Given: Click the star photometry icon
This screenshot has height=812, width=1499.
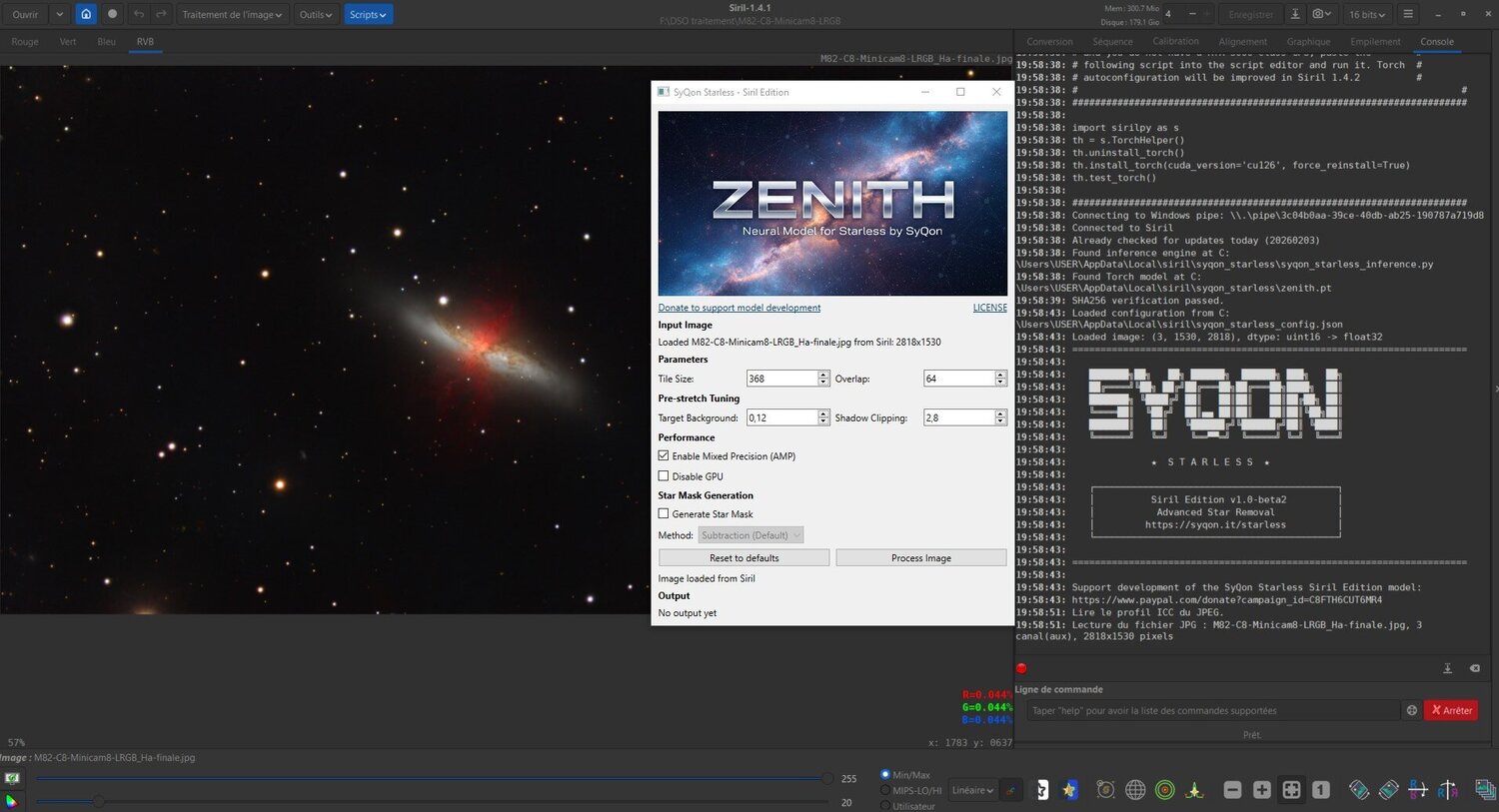Looking at the screenshot, I should click(x=1069, y=790).
